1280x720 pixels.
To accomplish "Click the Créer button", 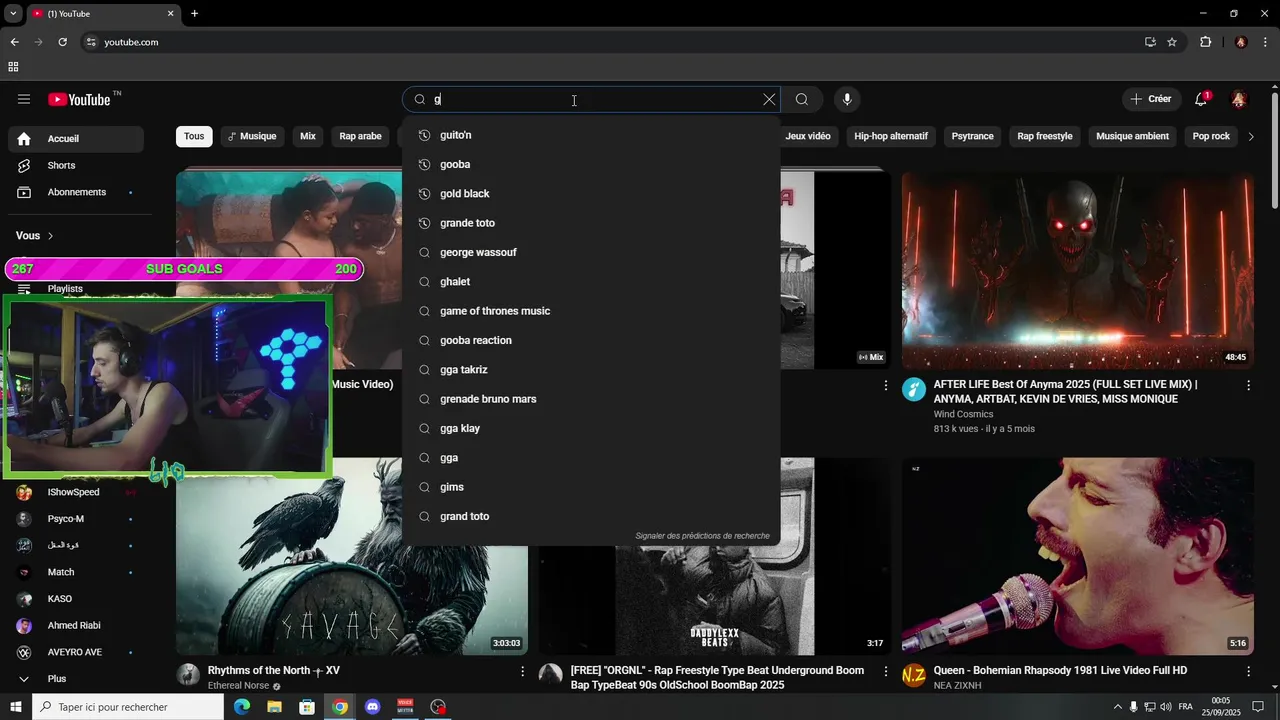I will click(x=1151, y=99).
